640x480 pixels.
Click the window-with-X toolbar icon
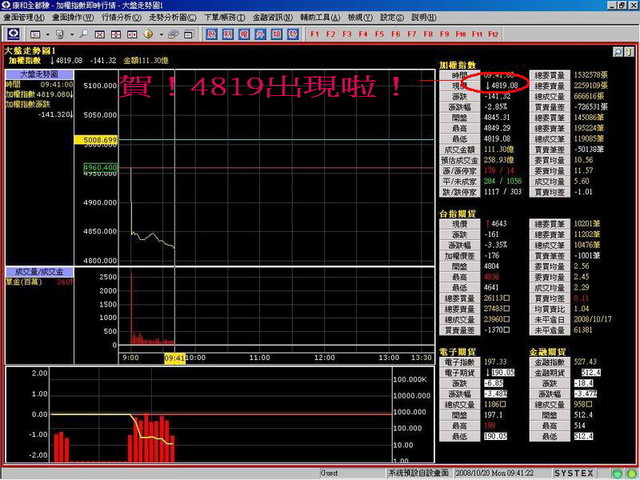click(x=100, y=35)
